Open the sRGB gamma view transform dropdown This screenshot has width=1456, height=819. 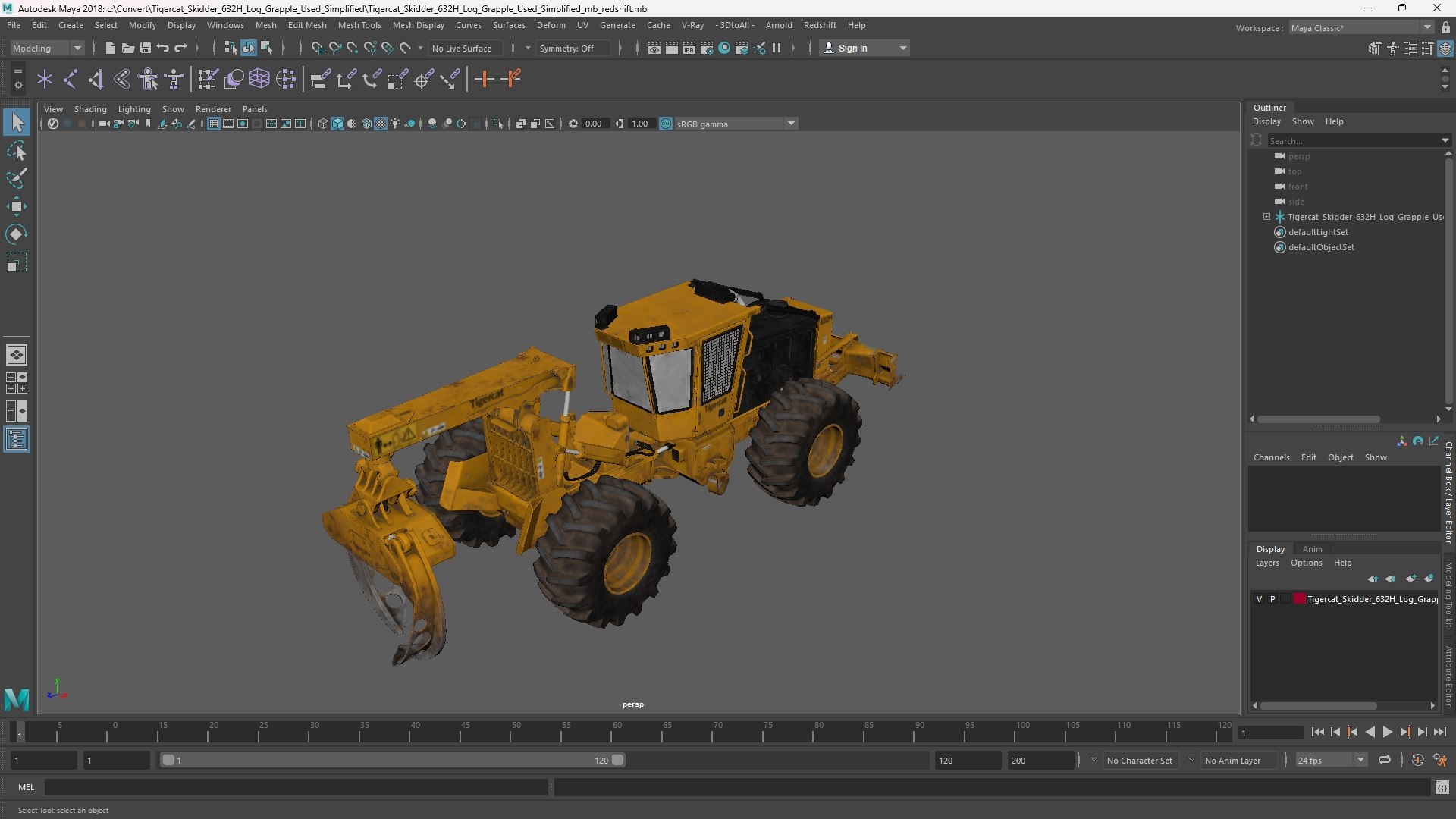click(791, 124)
